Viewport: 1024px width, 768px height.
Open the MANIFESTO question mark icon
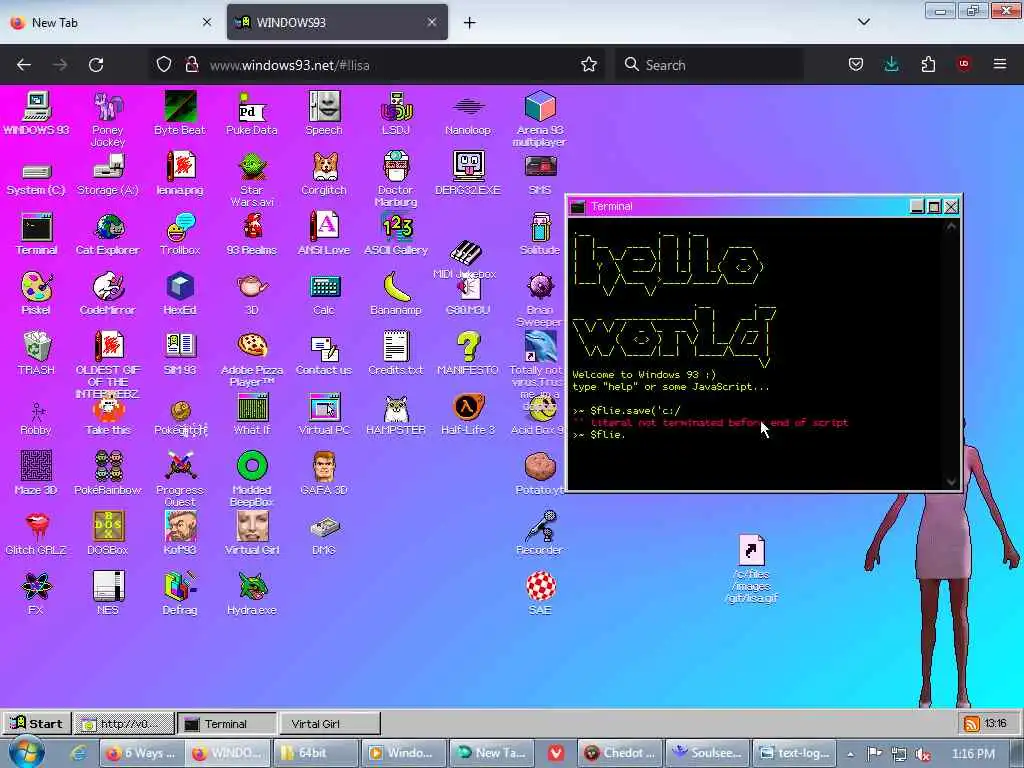(x=468, y=353)
